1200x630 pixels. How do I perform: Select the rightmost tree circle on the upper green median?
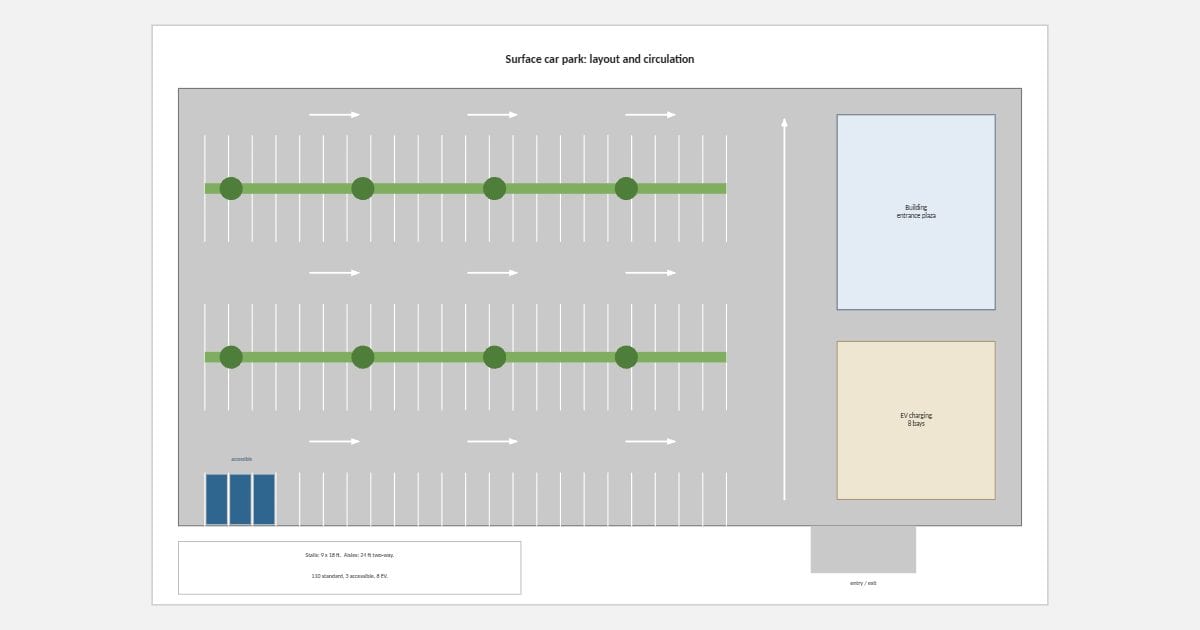point(626,188)
